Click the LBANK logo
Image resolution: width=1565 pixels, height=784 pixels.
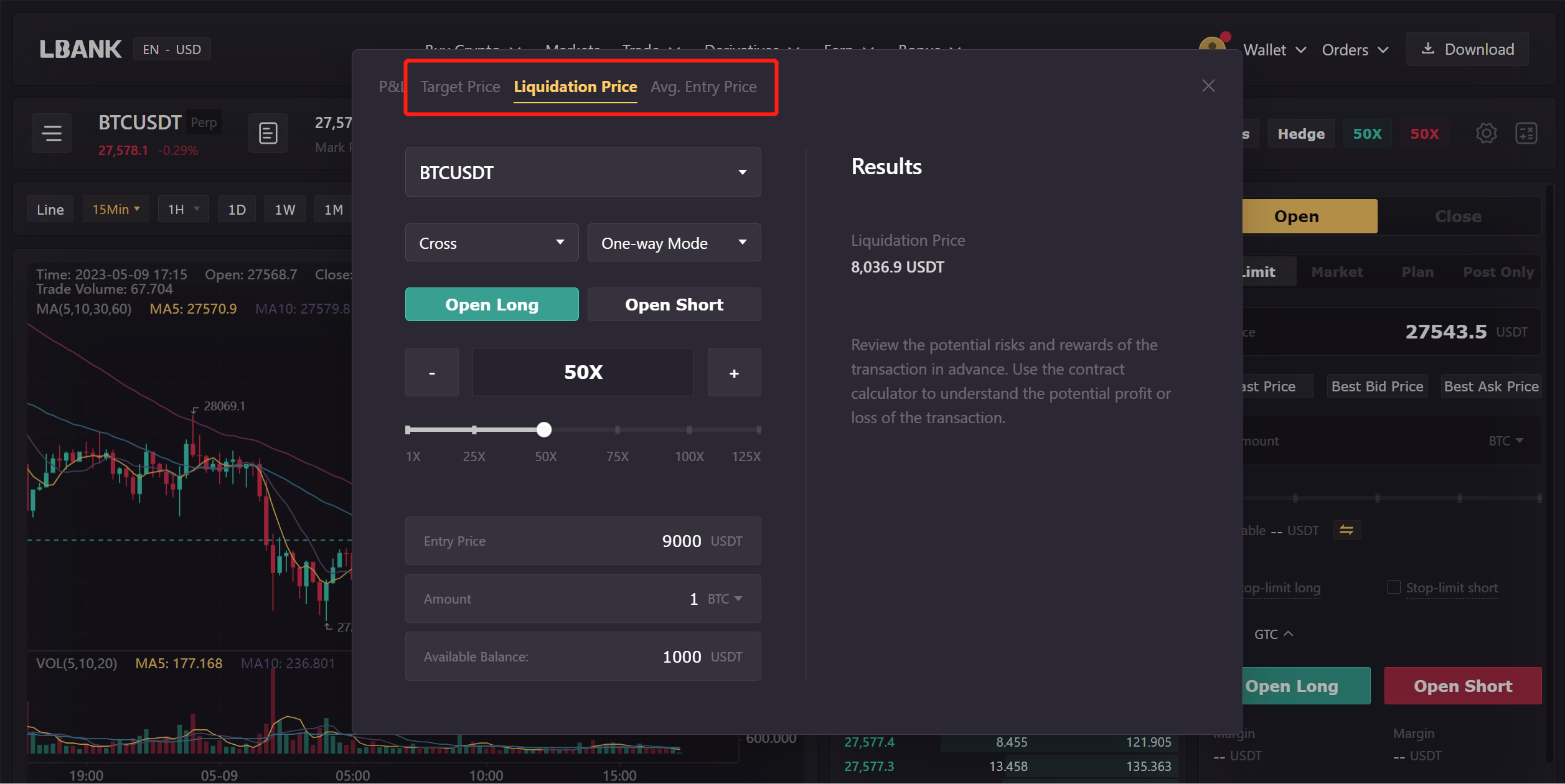(81, 49)
